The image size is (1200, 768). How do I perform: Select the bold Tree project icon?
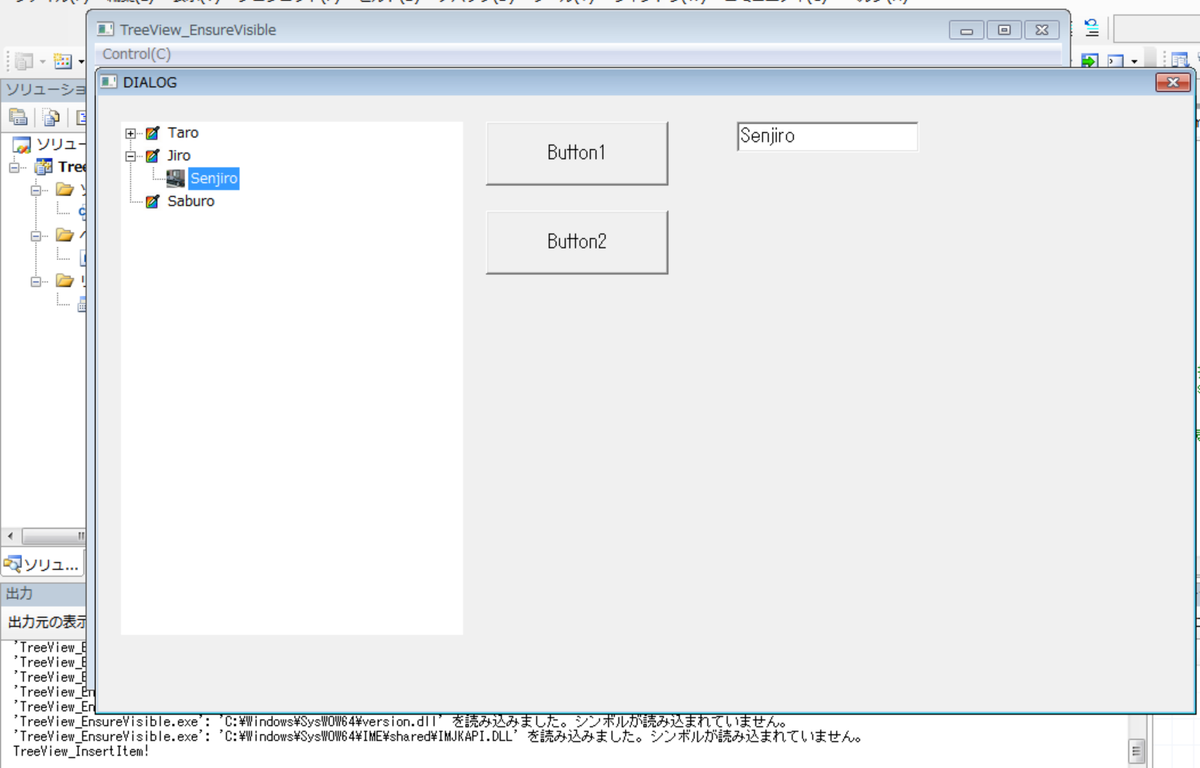coord(44,167)
